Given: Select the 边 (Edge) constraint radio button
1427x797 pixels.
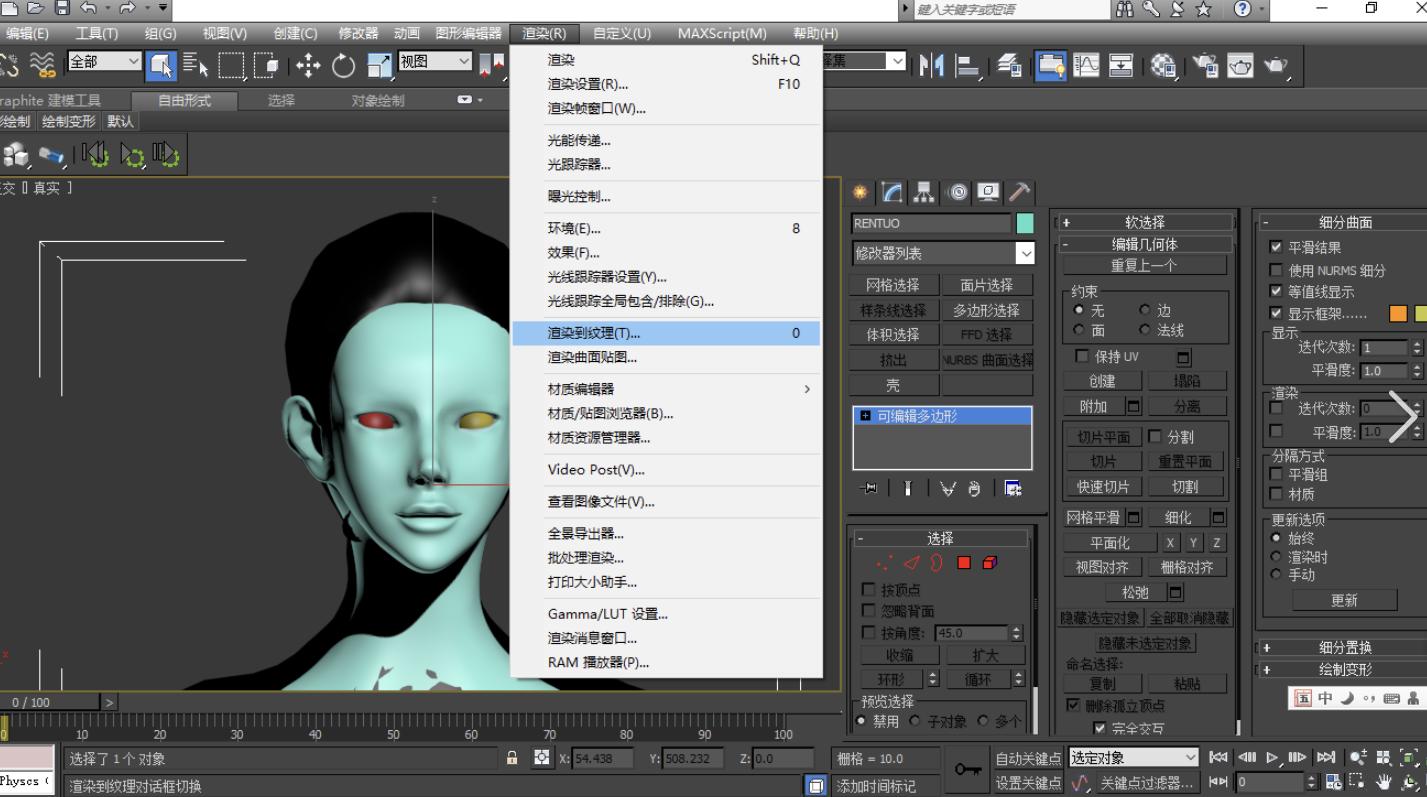Looking at the screenshot, I should pyautogui.click(x=1145, y=311).
